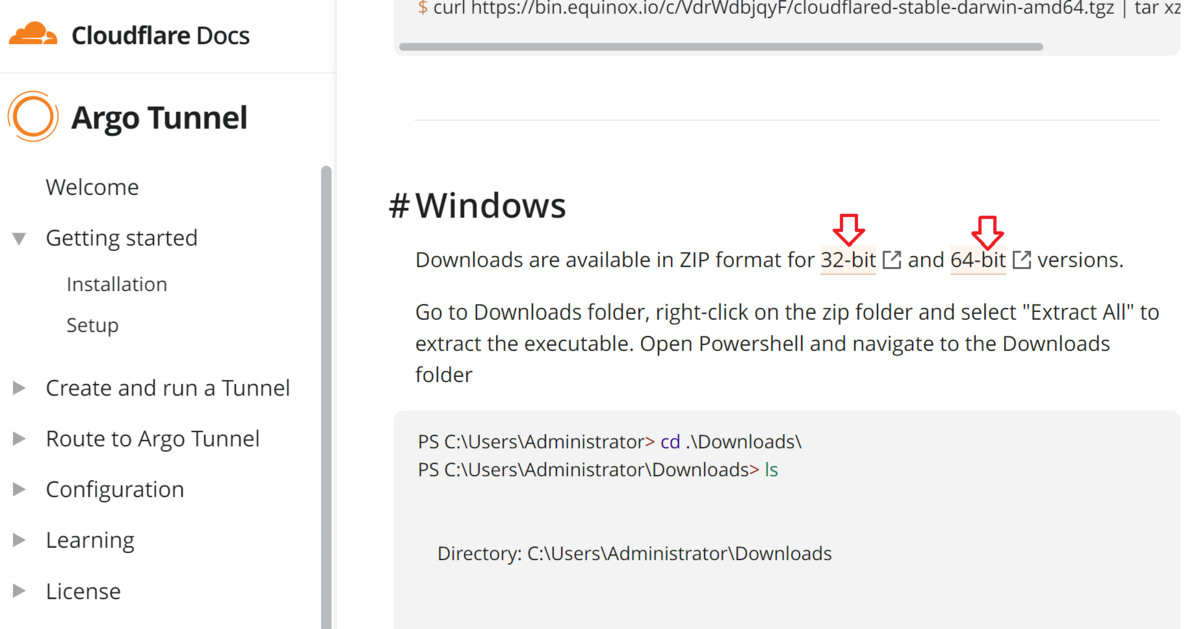Viewport: 1200px width, 629px height.
Task: Click the 32-bit download link
Action: click(848, 260)
